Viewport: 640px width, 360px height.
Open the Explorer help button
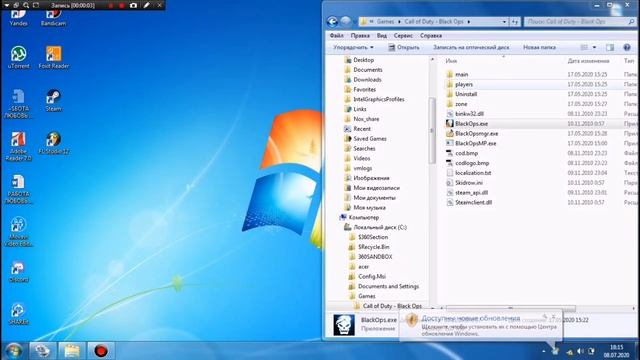[627, 47]
